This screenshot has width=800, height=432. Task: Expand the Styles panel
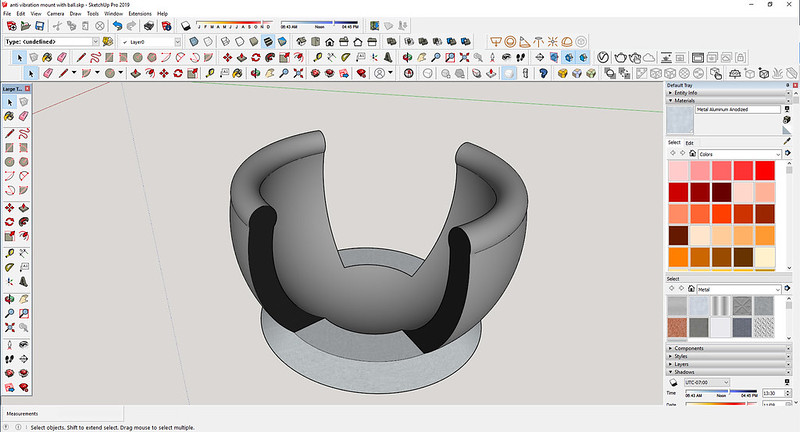coord(729,356)
